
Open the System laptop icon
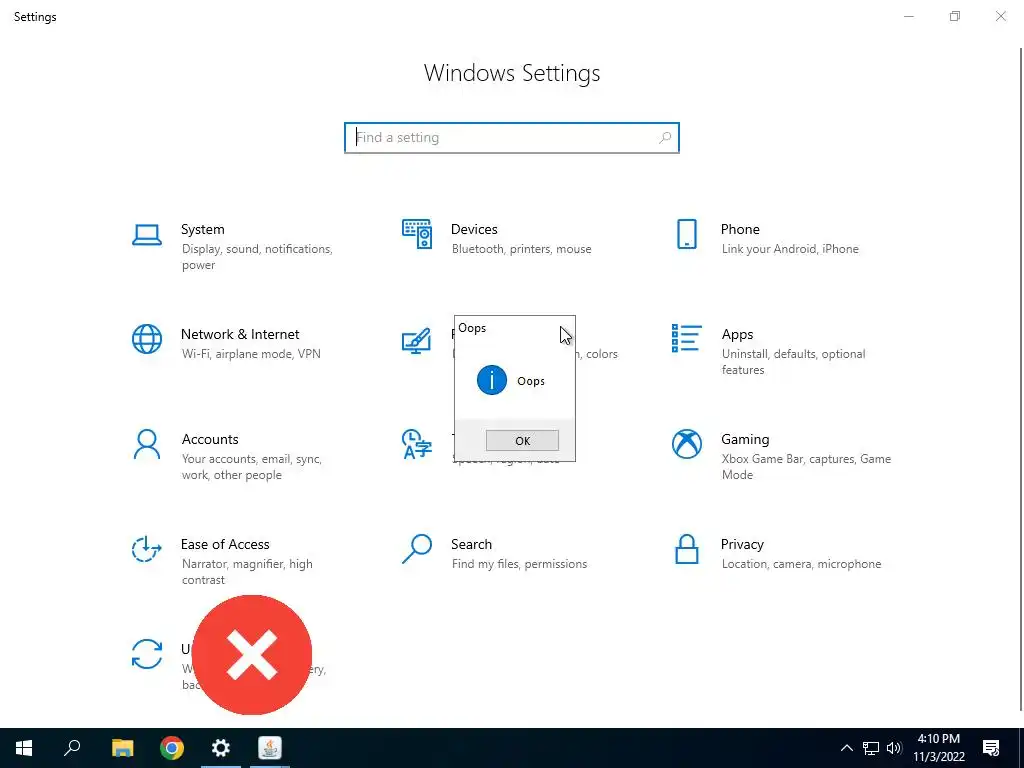tap(147, 234)
